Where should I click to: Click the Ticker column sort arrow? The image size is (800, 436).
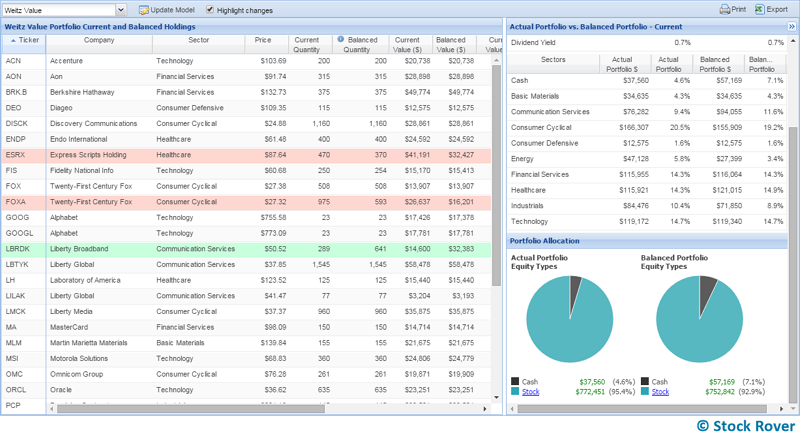click(x=13, y=41)
